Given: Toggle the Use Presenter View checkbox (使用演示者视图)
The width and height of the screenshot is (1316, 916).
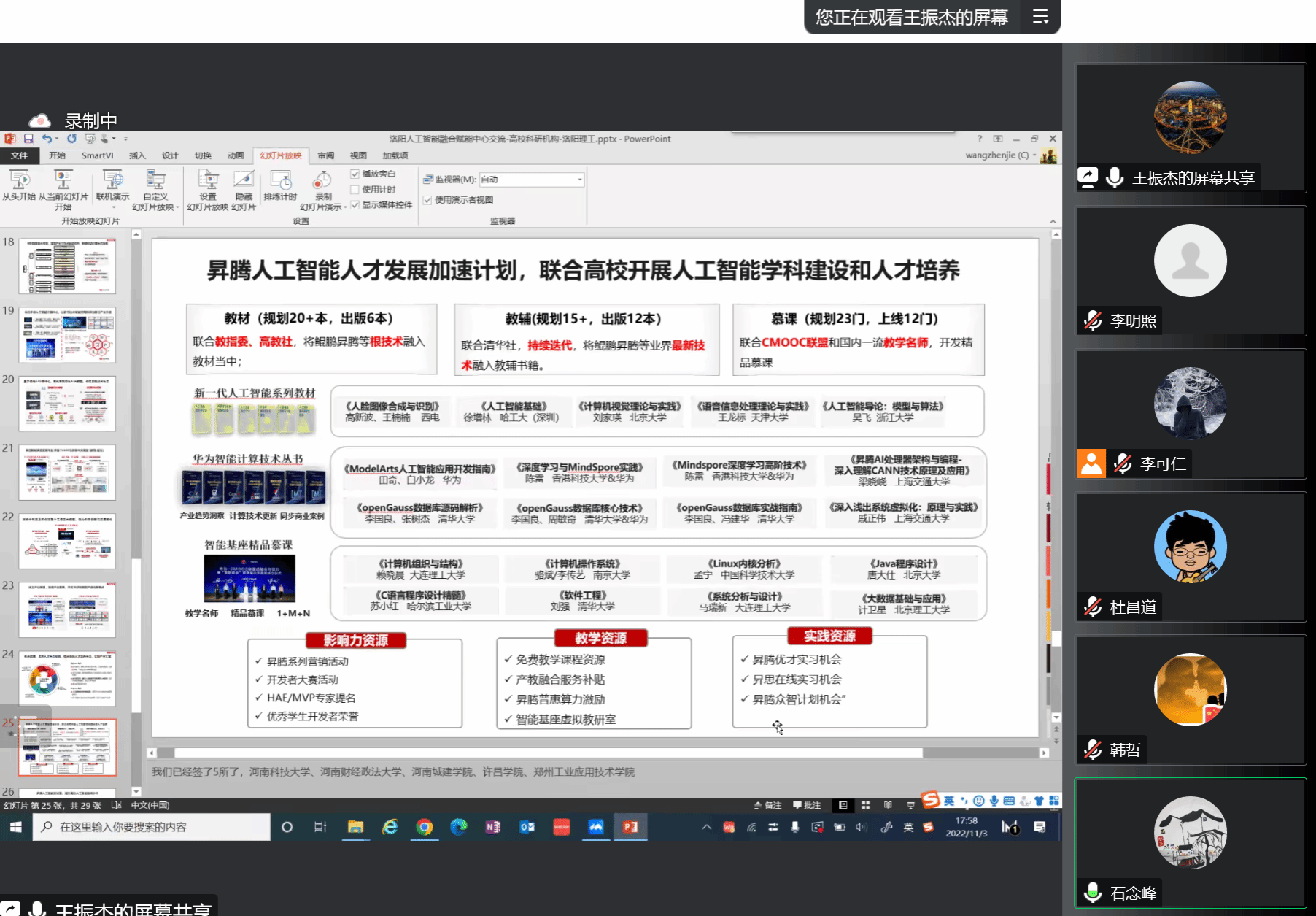Looking at the screenshot, I should click(x=428, y=199).
